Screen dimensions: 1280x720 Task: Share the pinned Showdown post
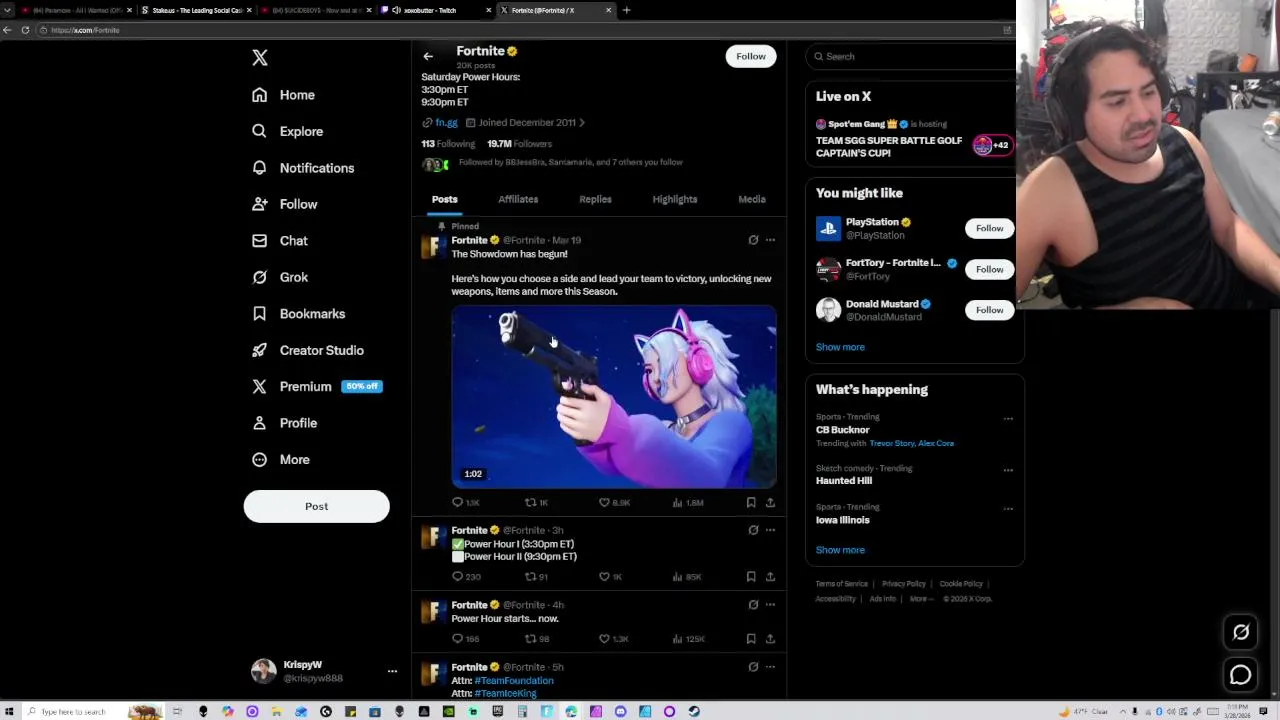[x=770, y=502]
